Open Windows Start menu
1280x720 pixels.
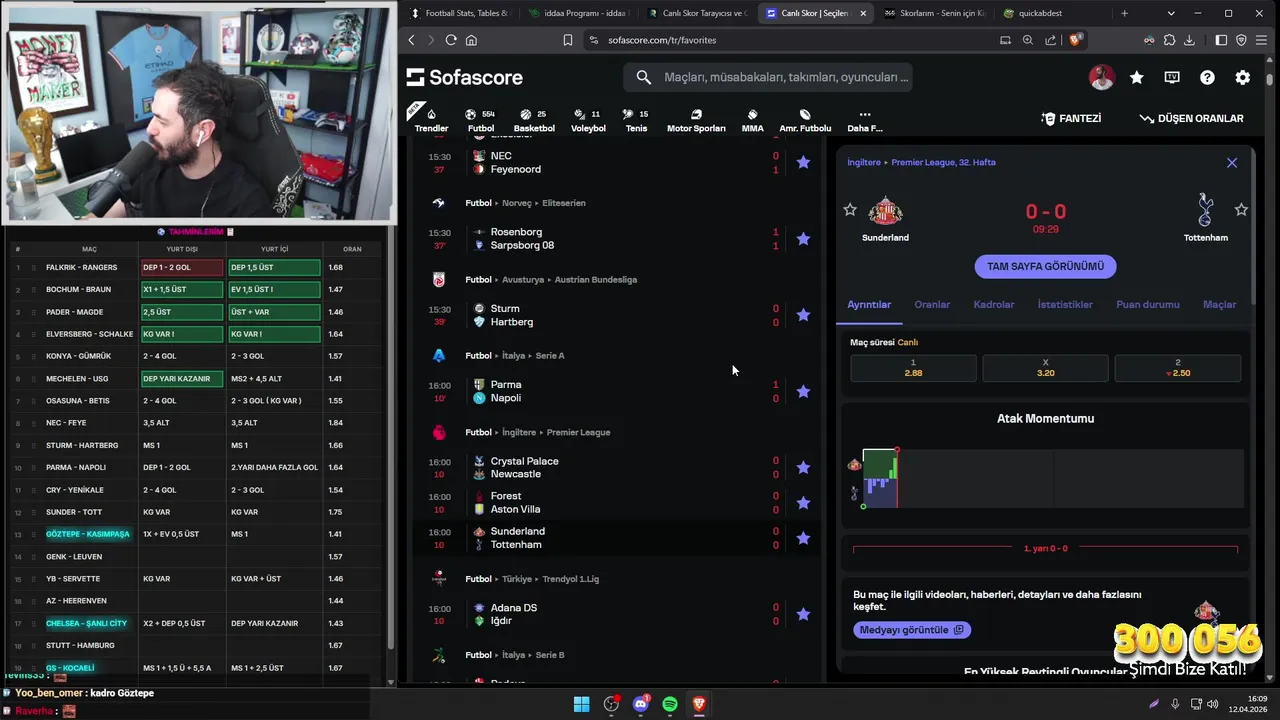pos(581,704)
